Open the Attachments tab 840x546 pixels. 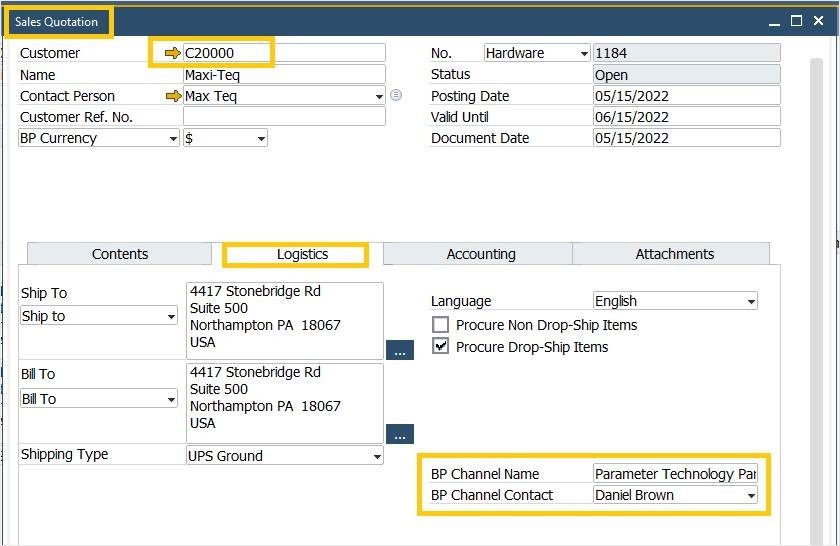(674, 254)
